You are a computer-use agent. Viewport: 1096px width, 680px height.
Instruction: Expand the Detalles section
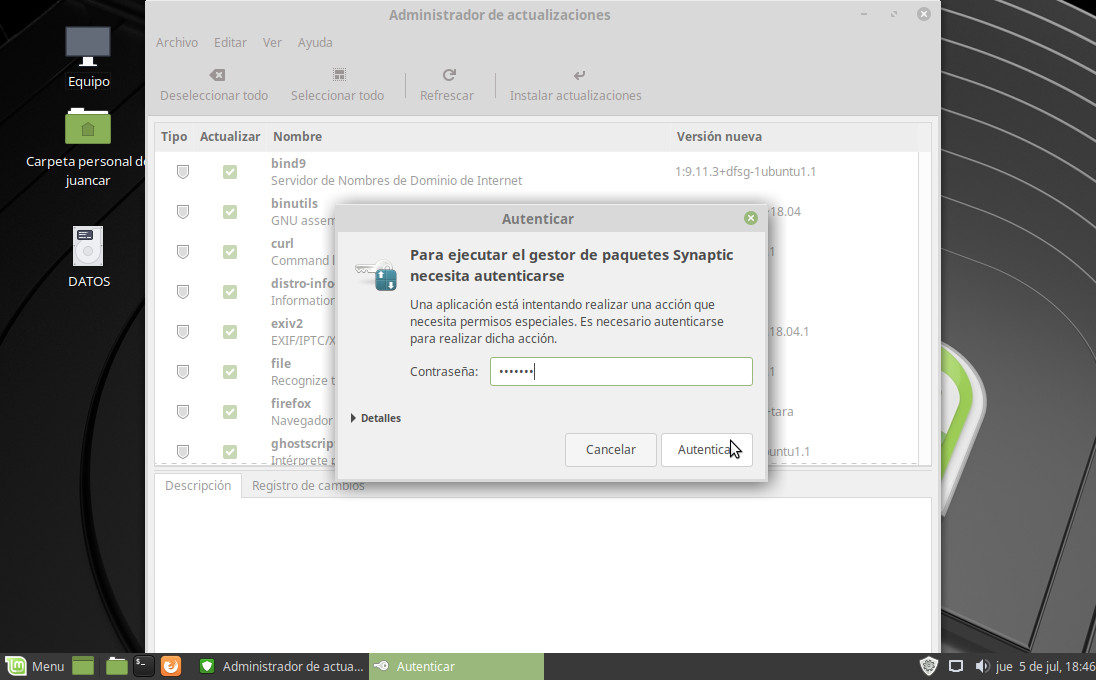[376, 418]
